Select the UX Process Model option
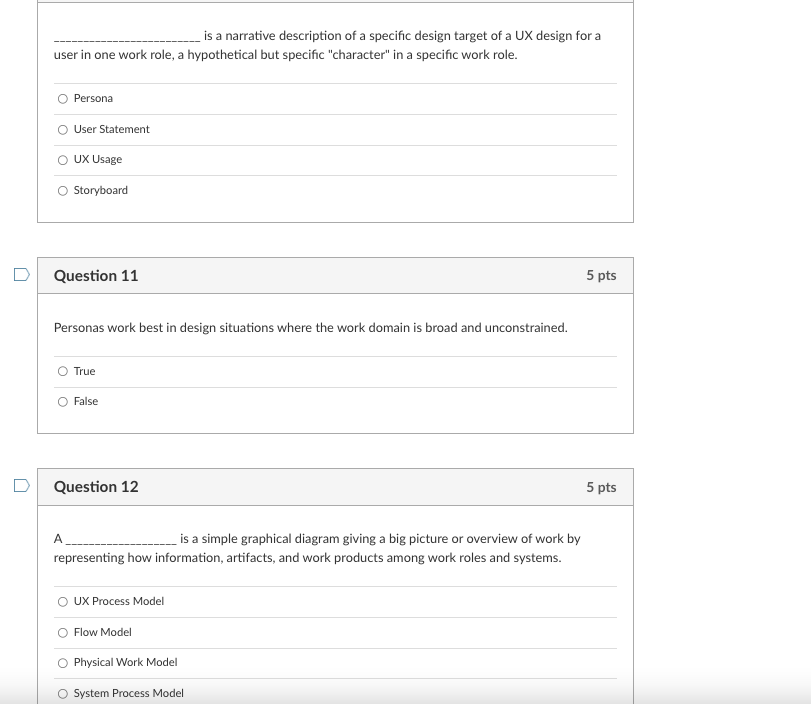Viewport: 811px width, 704px height. tap(62, 601)
